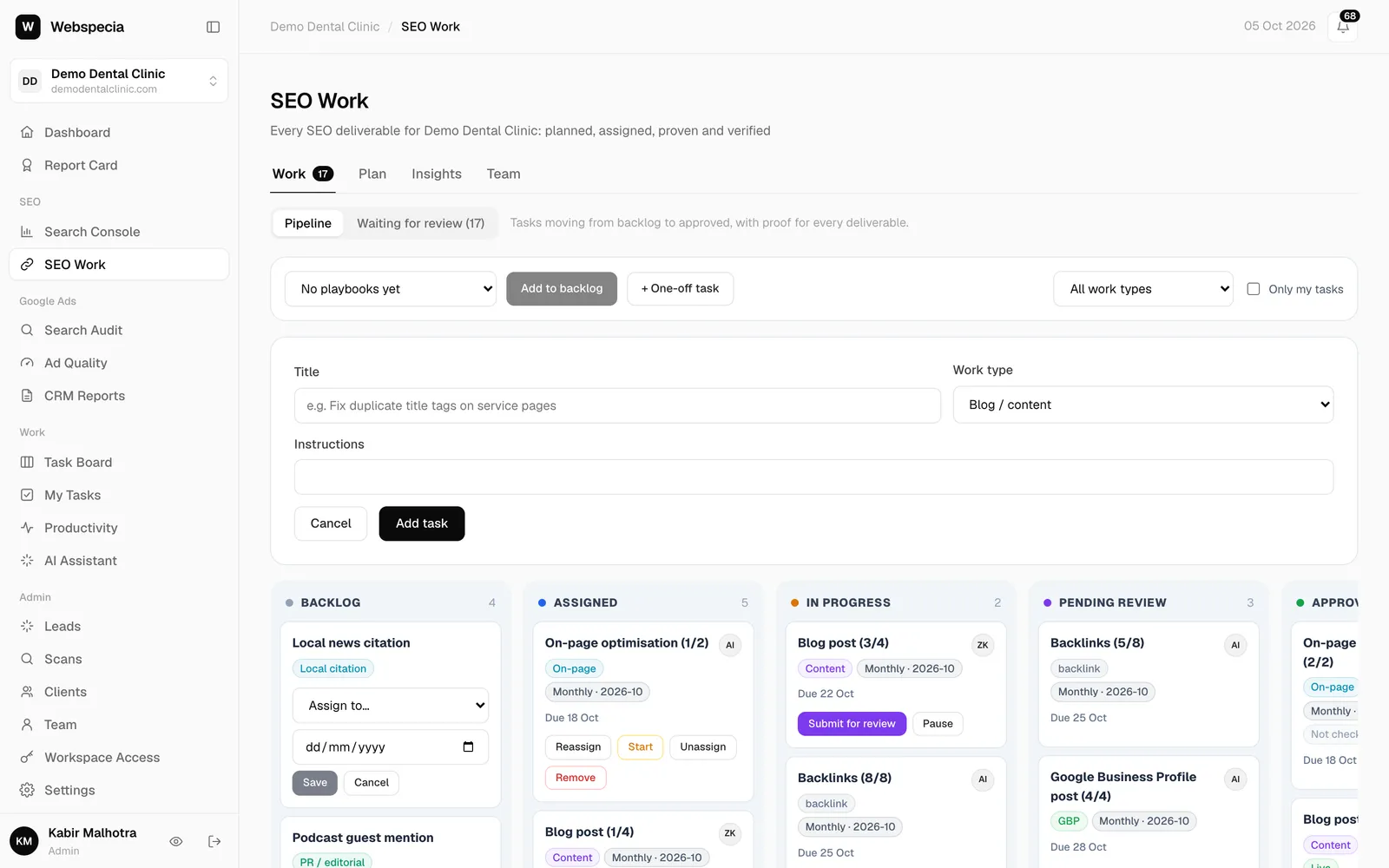Open the Work type Blog / content dropdown
Image resolution: width=1389 pixels, height=868 pixels.
[x=1143, y=404]
